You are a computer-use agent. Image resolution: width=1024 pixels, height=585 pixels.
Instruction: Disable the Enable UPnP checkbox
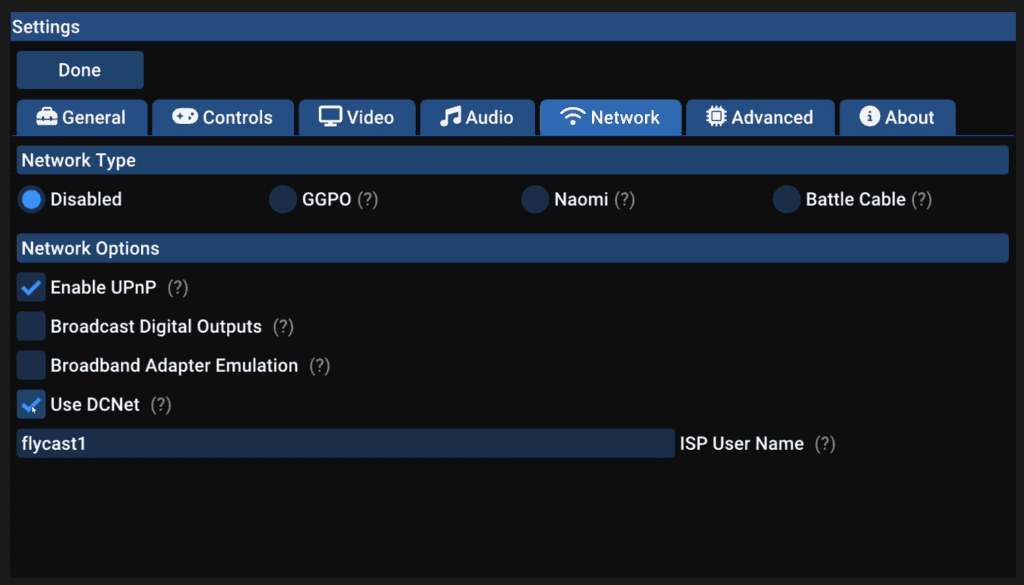(31, 287)
